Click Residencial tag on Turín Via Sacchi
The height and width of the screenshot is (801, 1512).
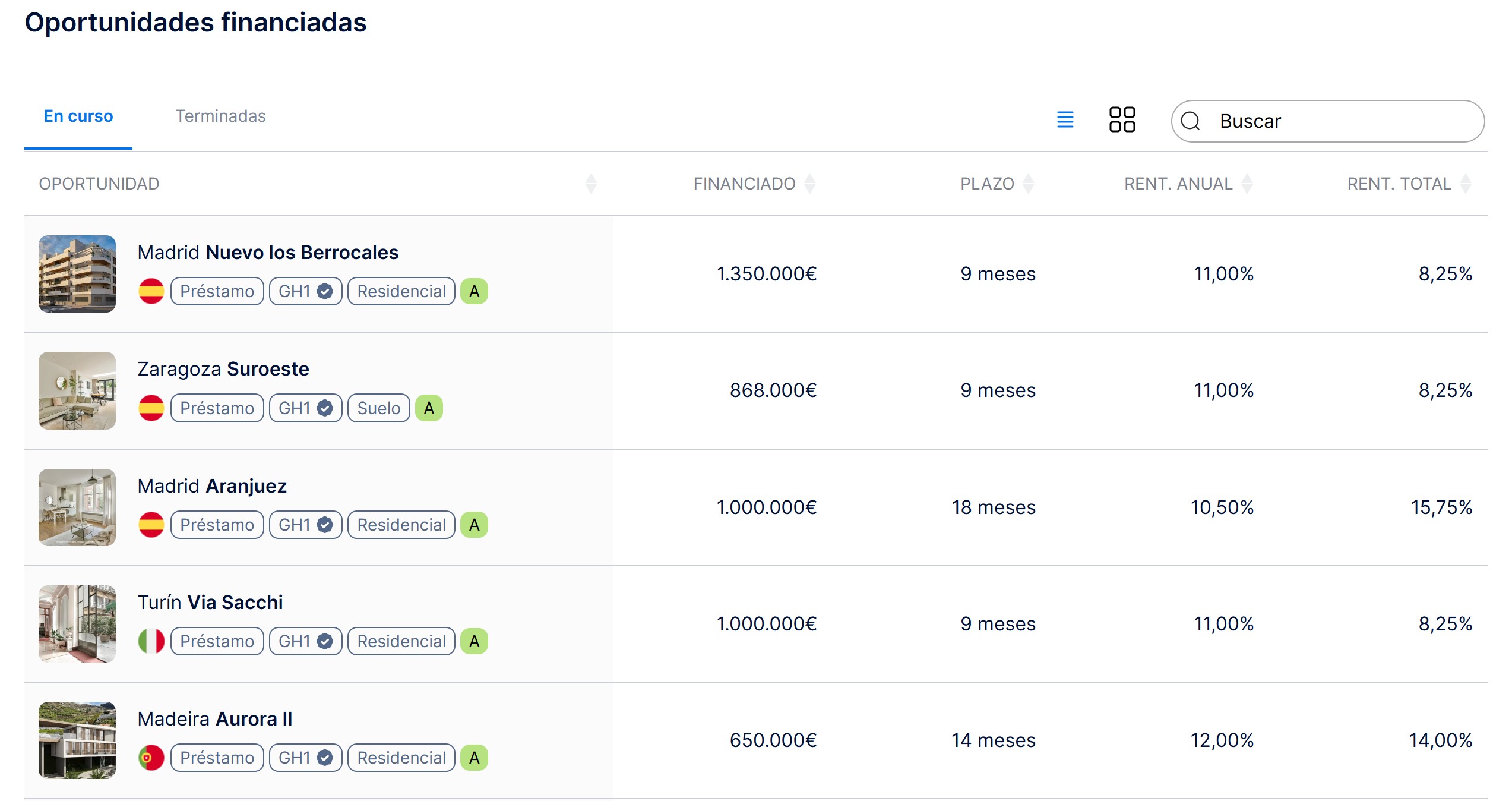pyautogui.click(x=401, y=641)
